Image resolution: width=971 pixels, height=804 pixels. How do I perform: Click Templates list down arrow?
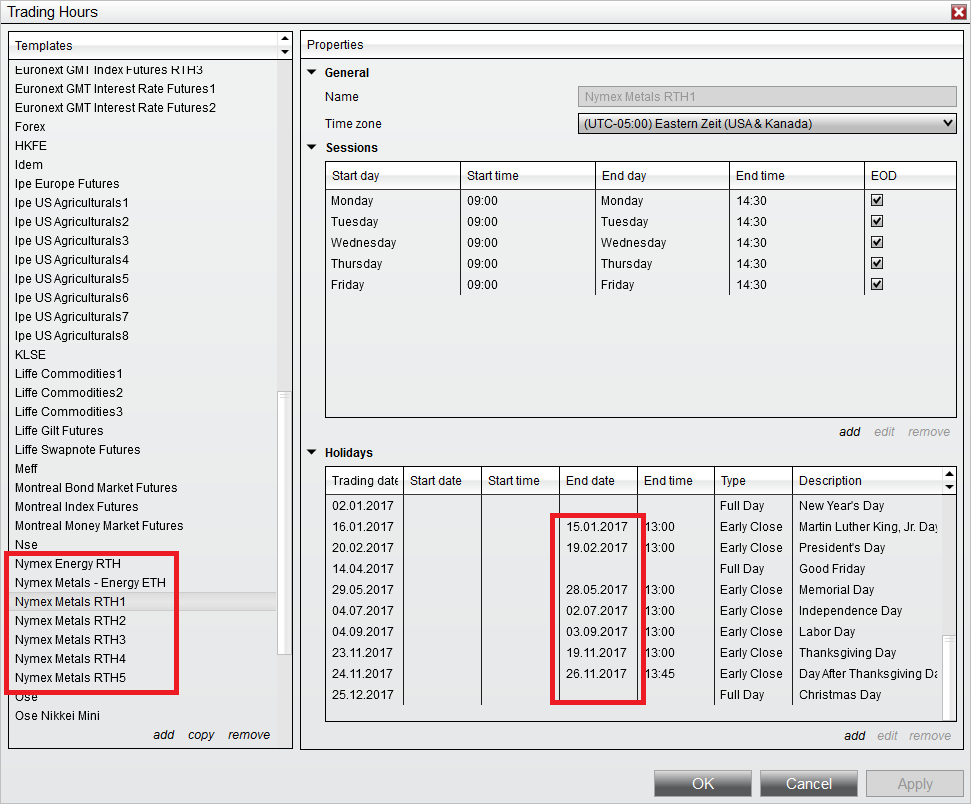(x=285, y=52)
